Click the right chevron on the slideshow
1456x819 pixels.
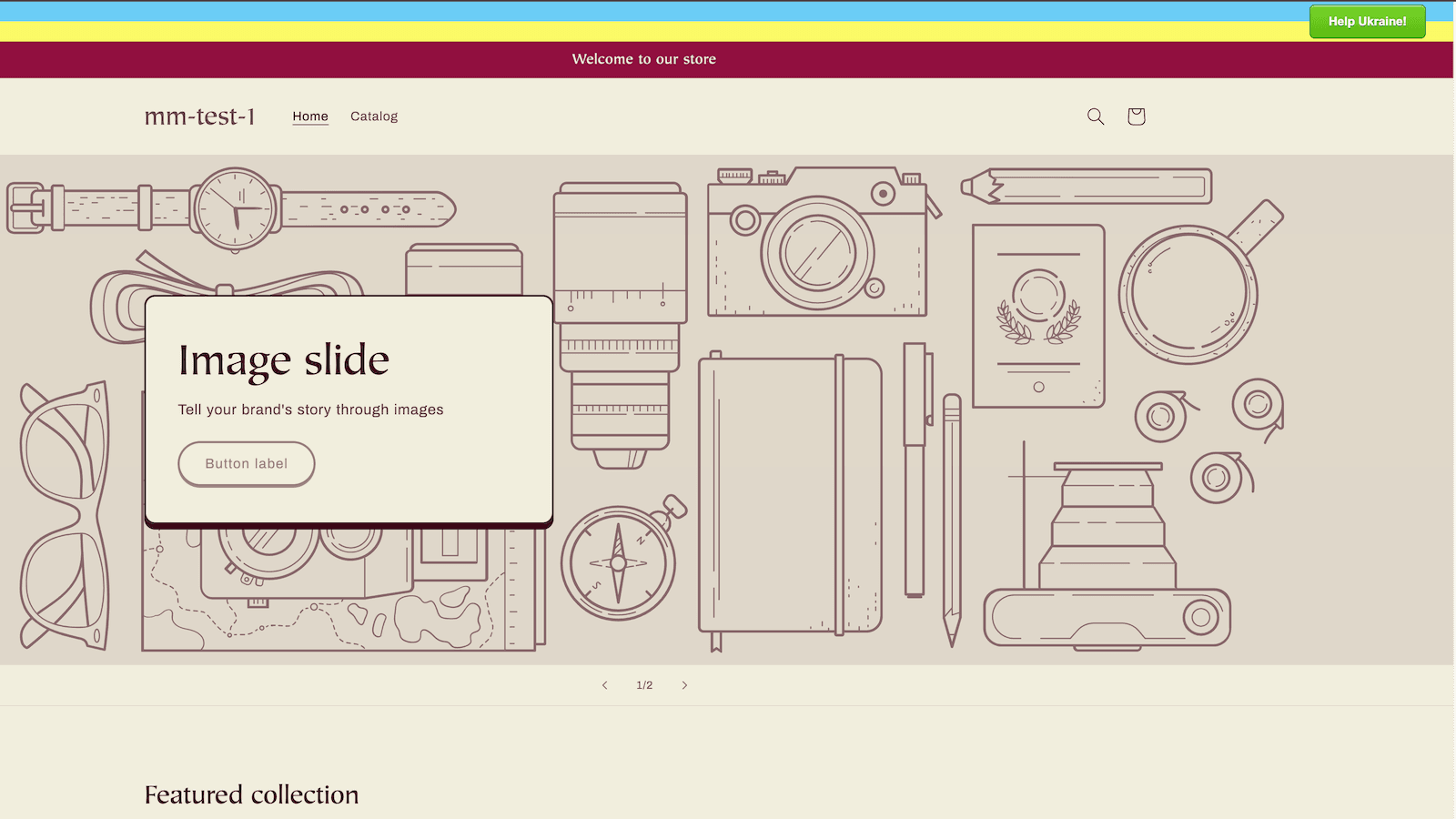[x=684, y=684]
